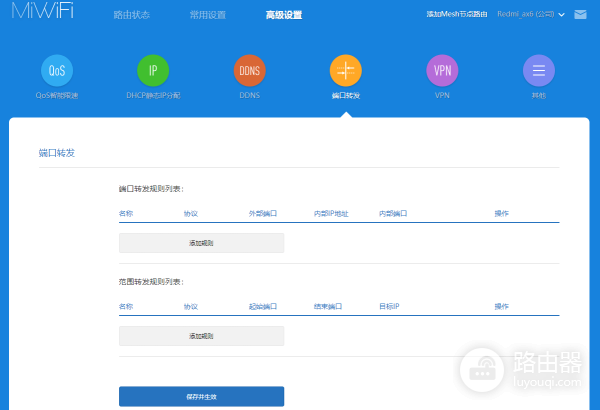Click the green IP circle icon
The width and height of the screenshot is (600, 410).
[x=153, y=71]
